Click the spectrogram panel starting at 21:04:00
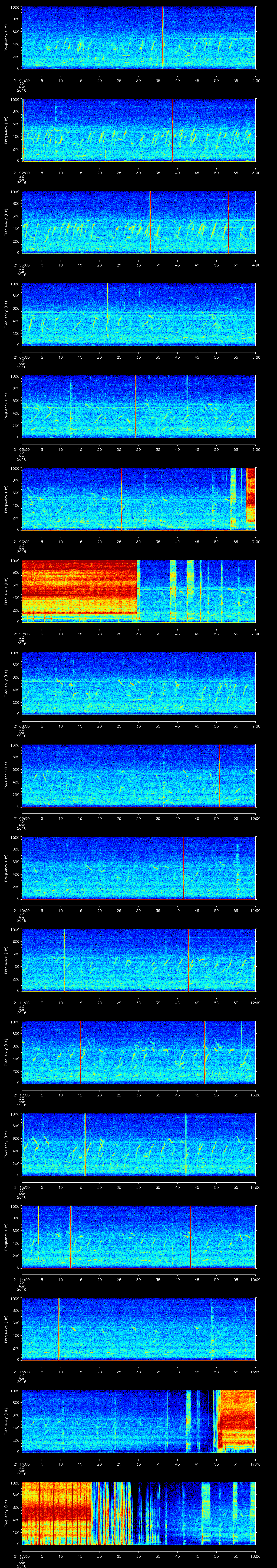Viewport: 277px width, 1568px height. coord(138,315)
